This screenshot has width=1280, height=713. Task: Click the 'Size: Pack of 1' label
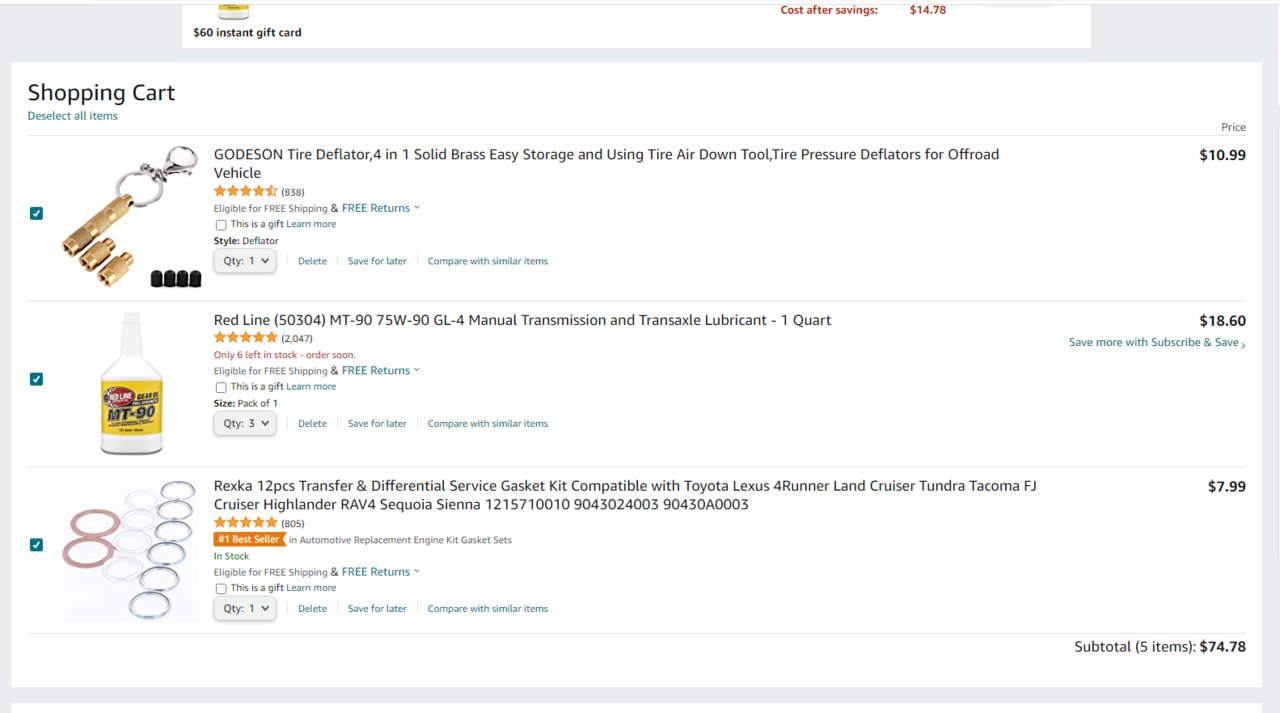click(x=246, y=403)
